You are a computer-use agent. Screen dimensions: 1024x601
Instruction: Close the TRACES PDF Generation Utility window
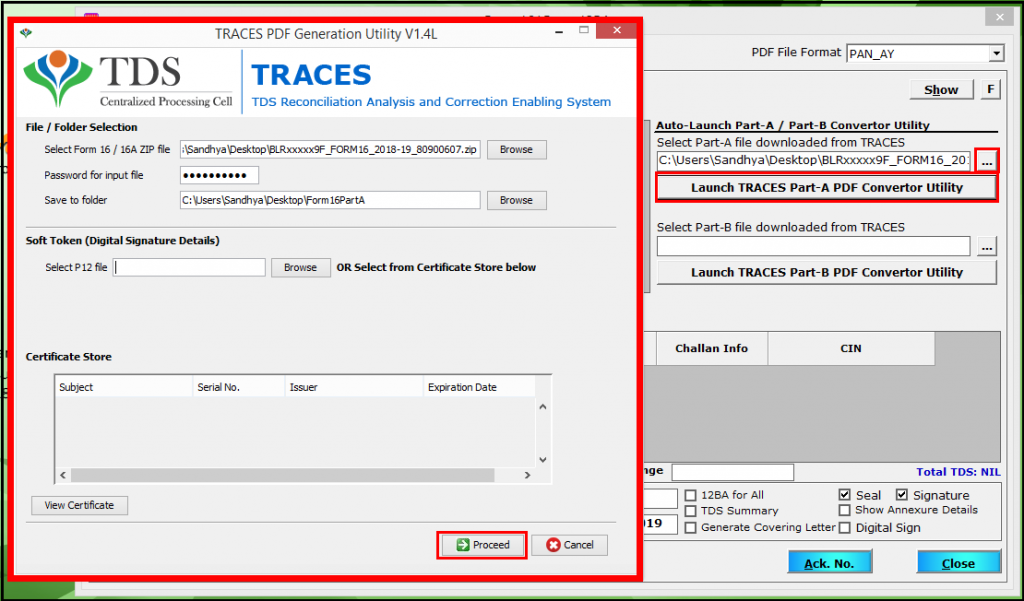point(616,31)
